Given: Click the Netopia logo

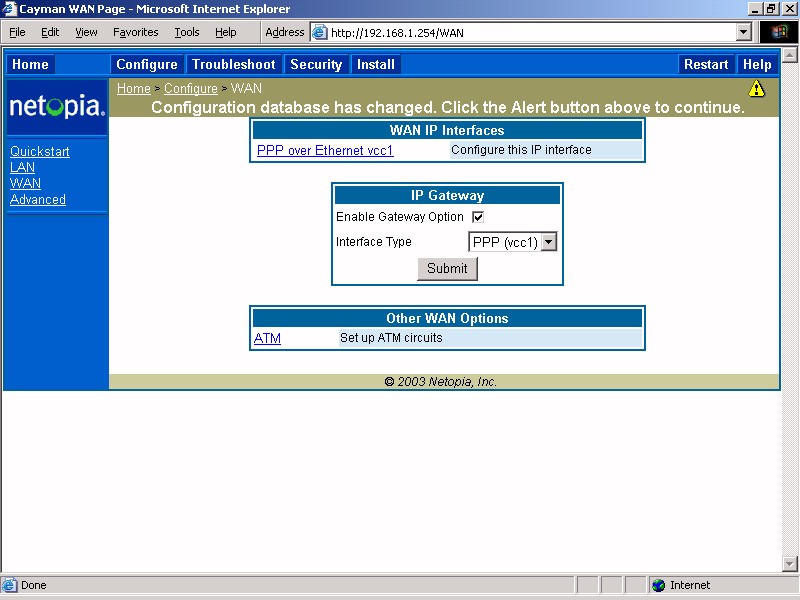Looking at the screenshot, I should 57,107.
